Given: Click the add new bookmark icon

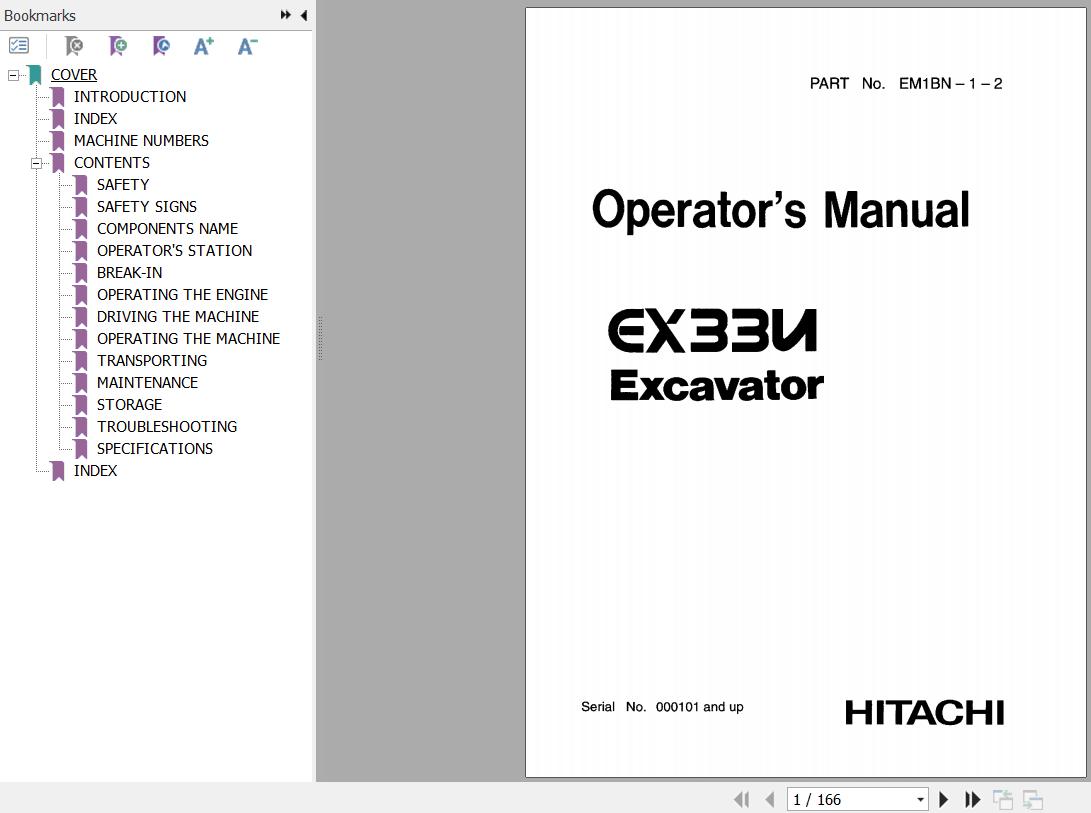Looking at the screenshot, I should [x=118, y=46].
